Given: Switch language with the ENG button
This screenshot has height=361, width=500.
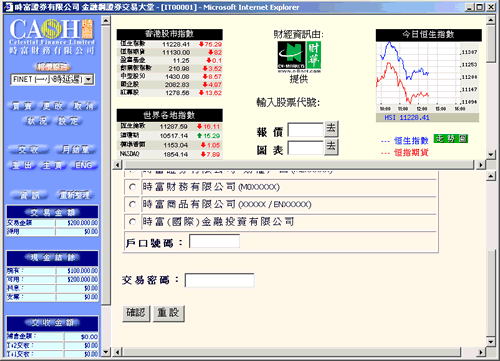Looking at the screenshot, I should point(84,165).
